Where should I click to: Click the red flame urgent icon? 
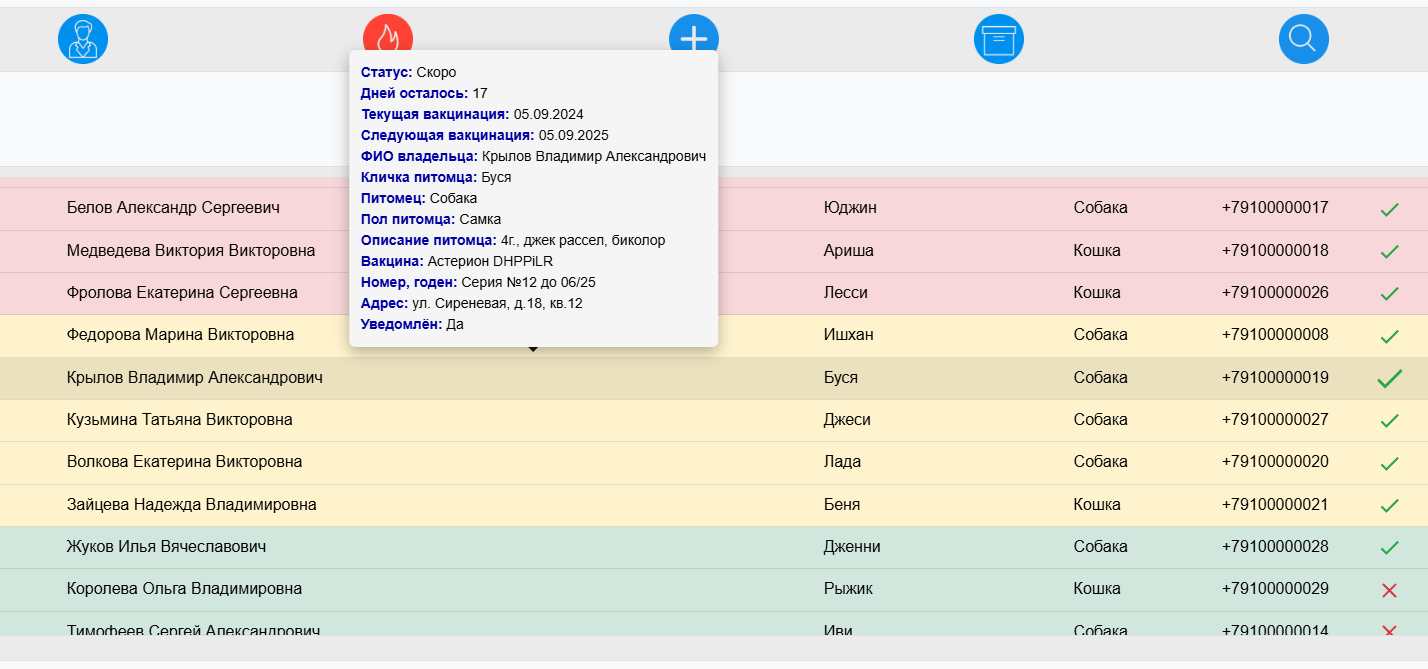pos(388,33)
